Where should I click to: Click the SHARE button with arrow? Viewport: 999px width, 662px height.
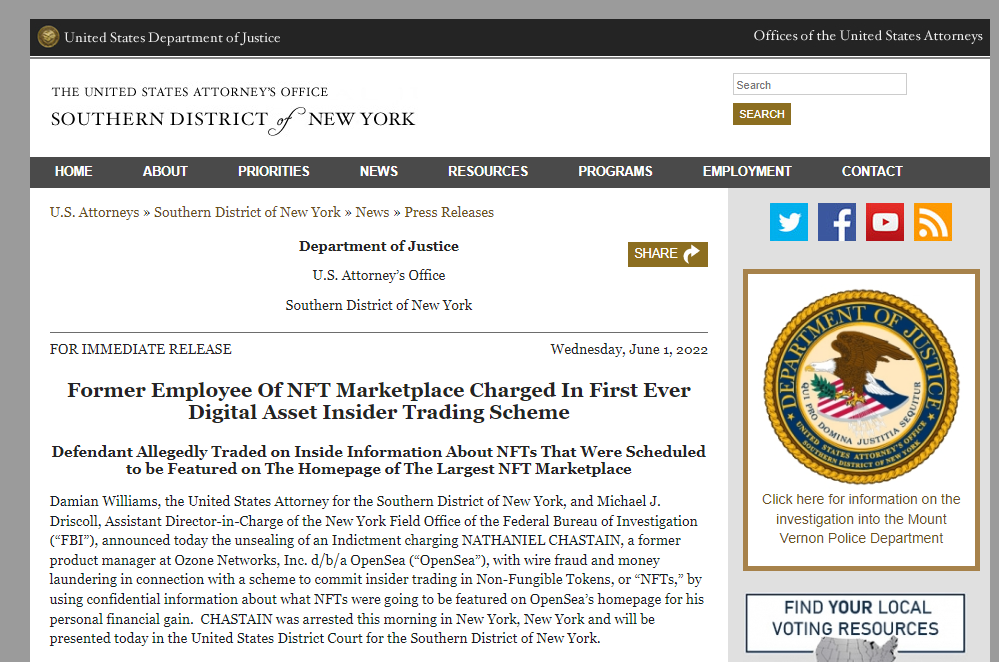pyautogui.click(x=667, y=254)
